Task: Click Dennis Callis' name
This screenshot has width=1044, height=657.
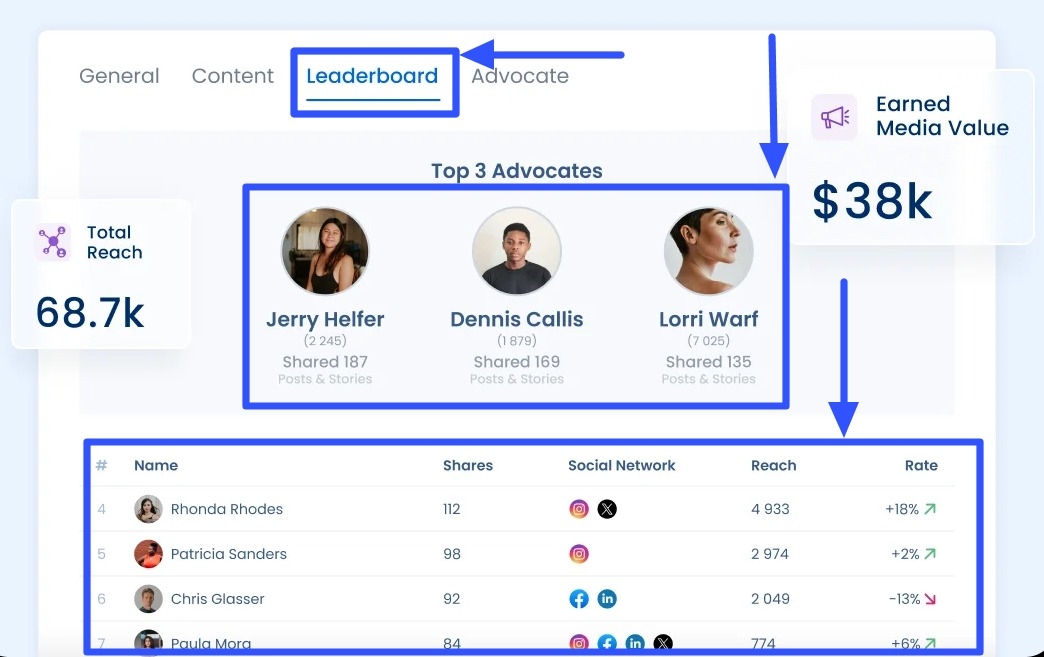Action: [516, 319]
